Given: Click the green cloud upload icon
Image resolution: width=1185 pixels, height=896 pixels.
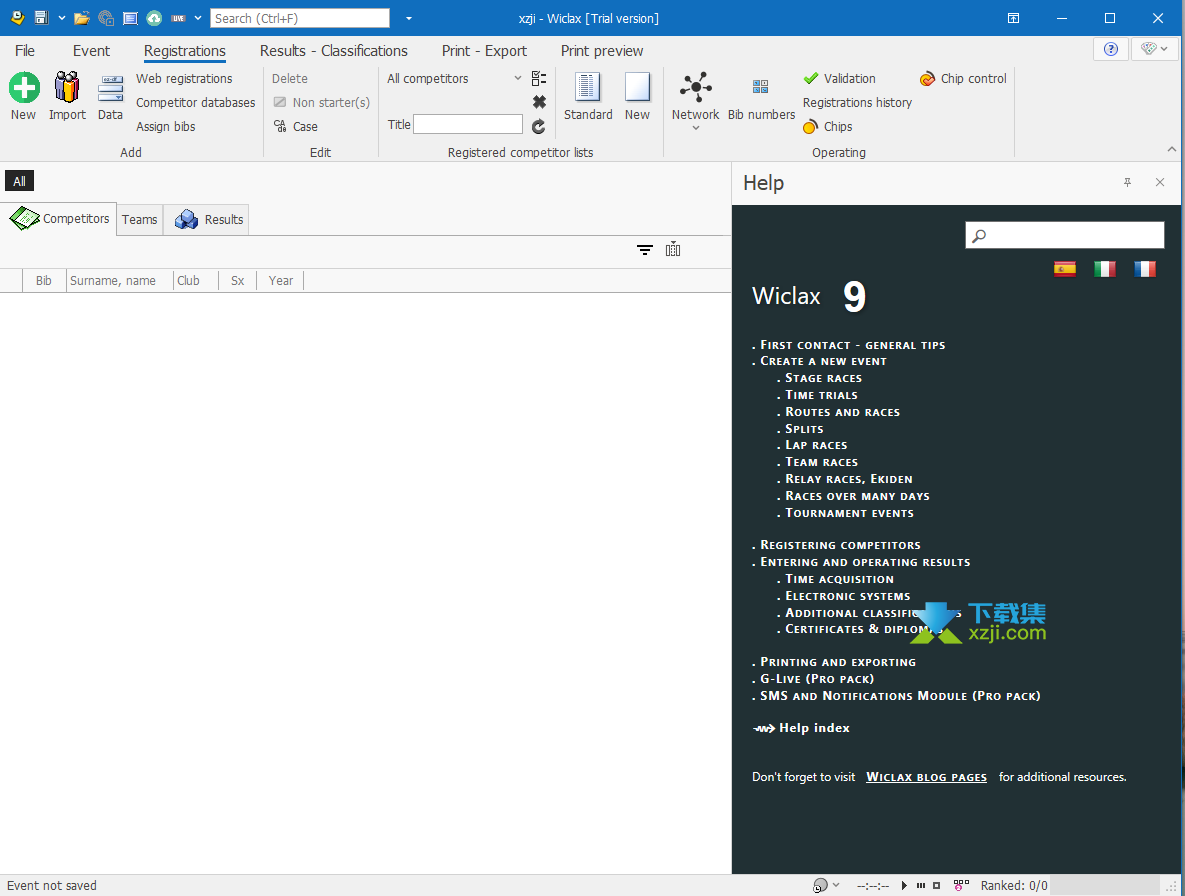Looking at the screenshot, I should pyautogui.click(x=154, y=18).
